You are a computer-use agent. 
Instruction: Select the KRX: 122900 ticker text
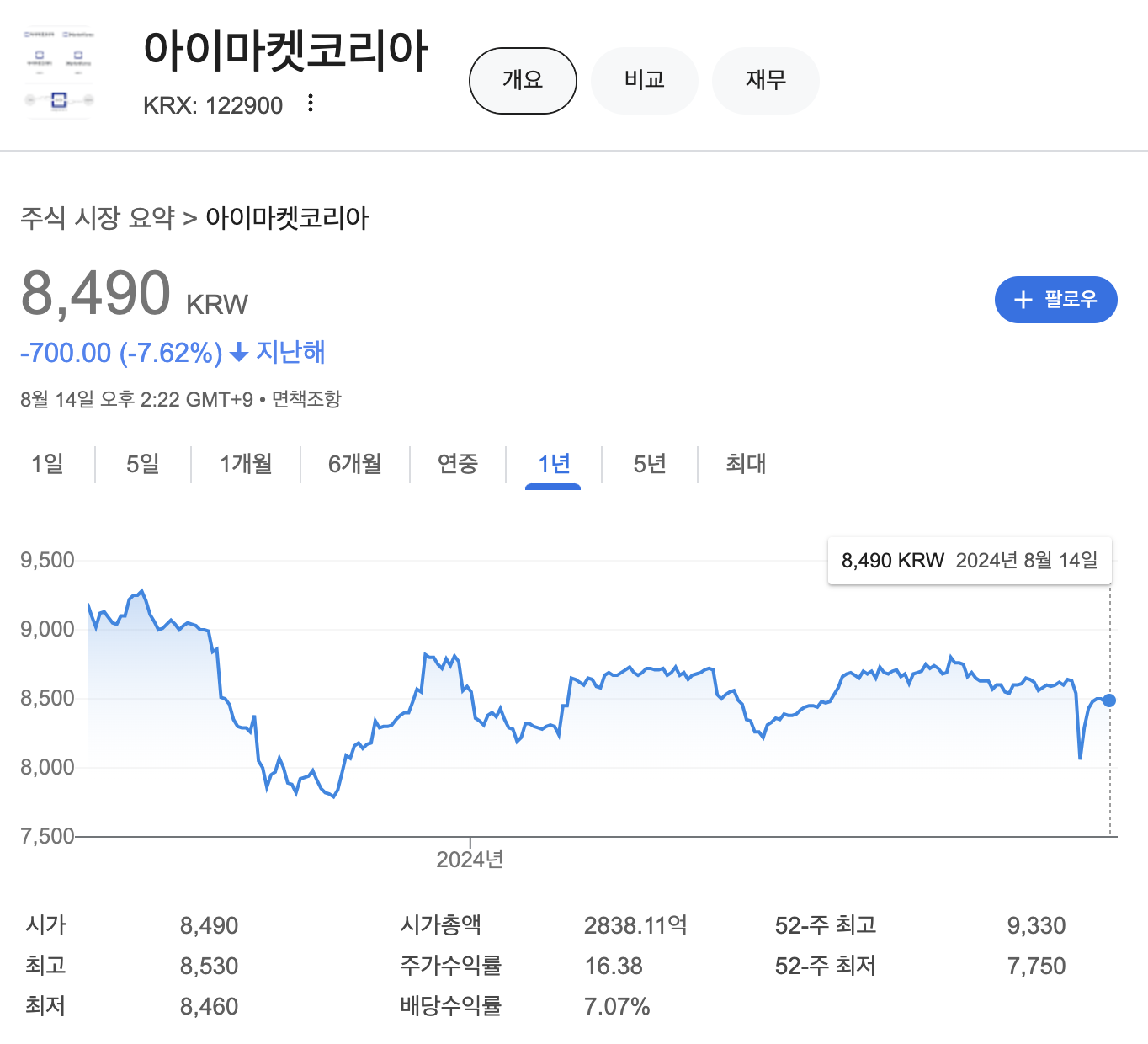point(213,105)
